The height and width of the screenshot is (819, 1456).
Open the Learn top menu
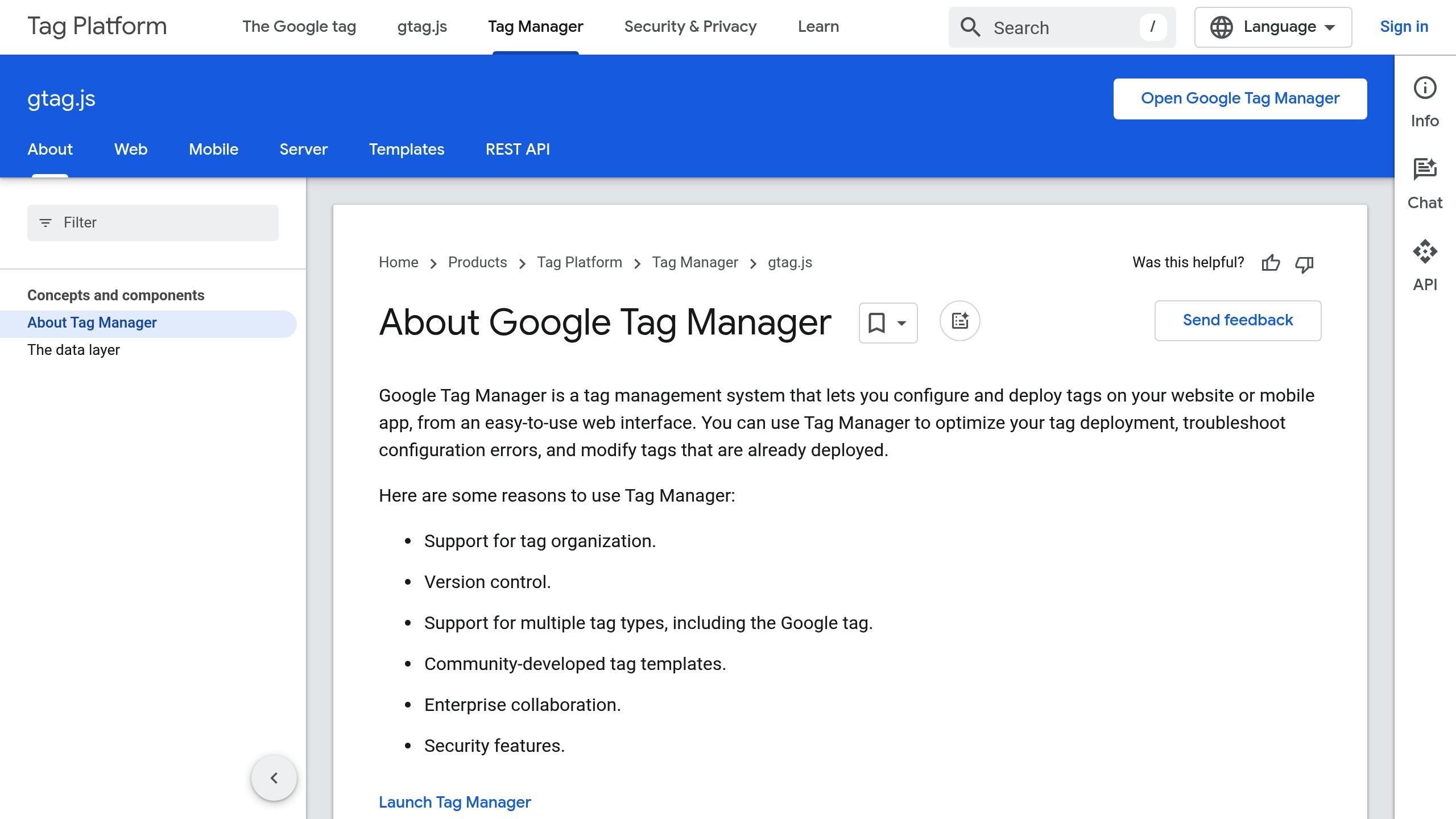pos(818,27)
